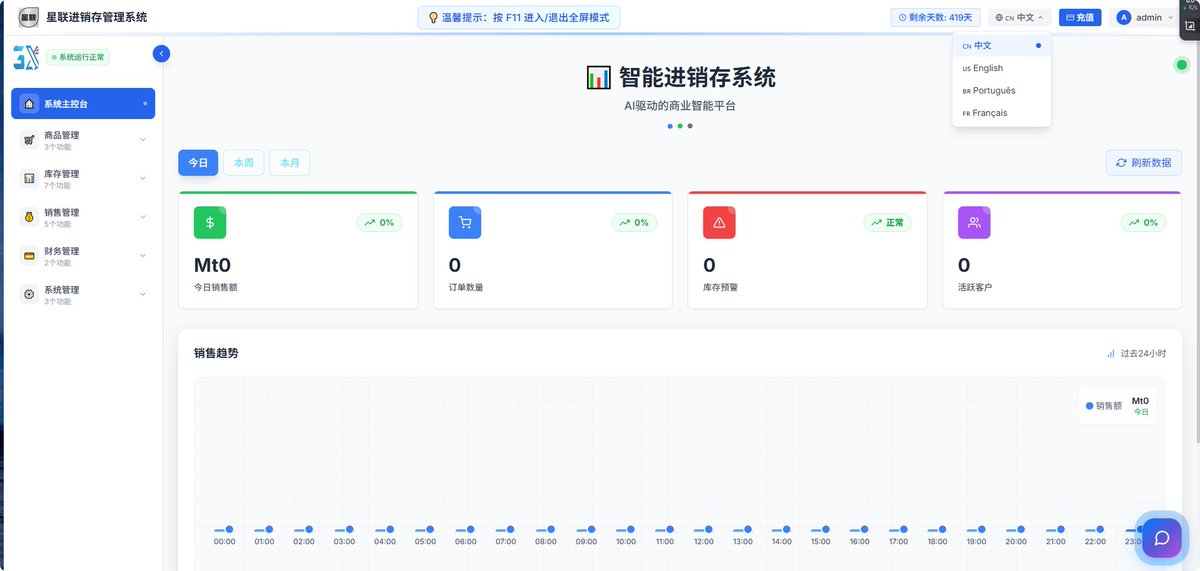
Task: Expand the 库存管理 menu chevron
Action: pyautogui.click(x=142, y=178)
